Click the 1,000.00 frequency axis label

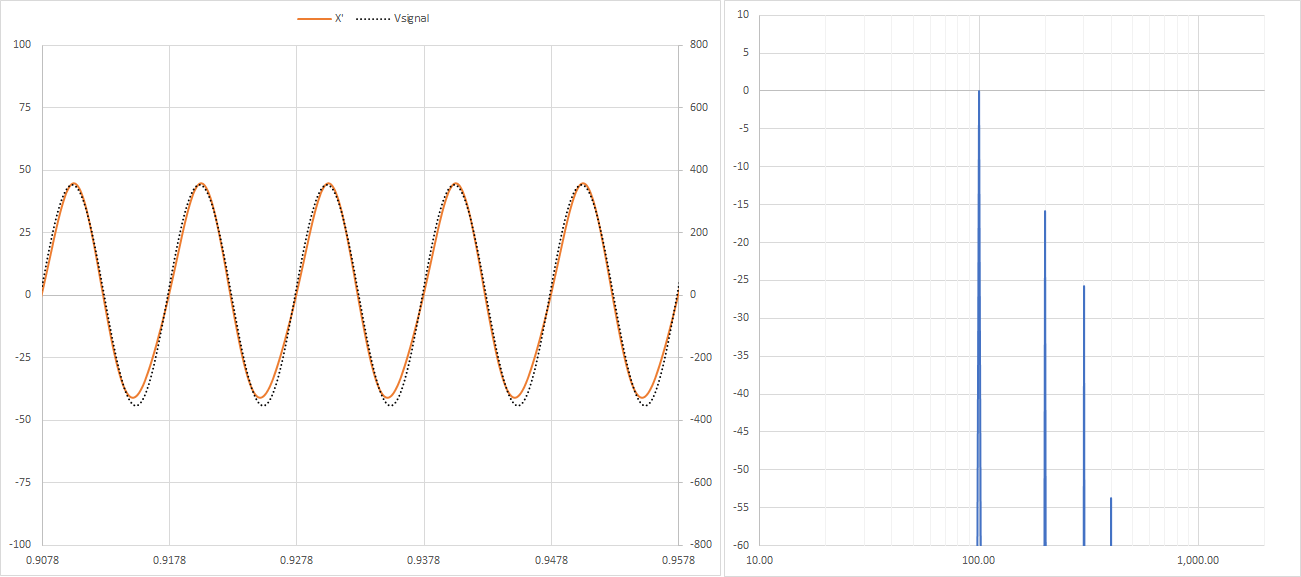(x=1198, y=560)
